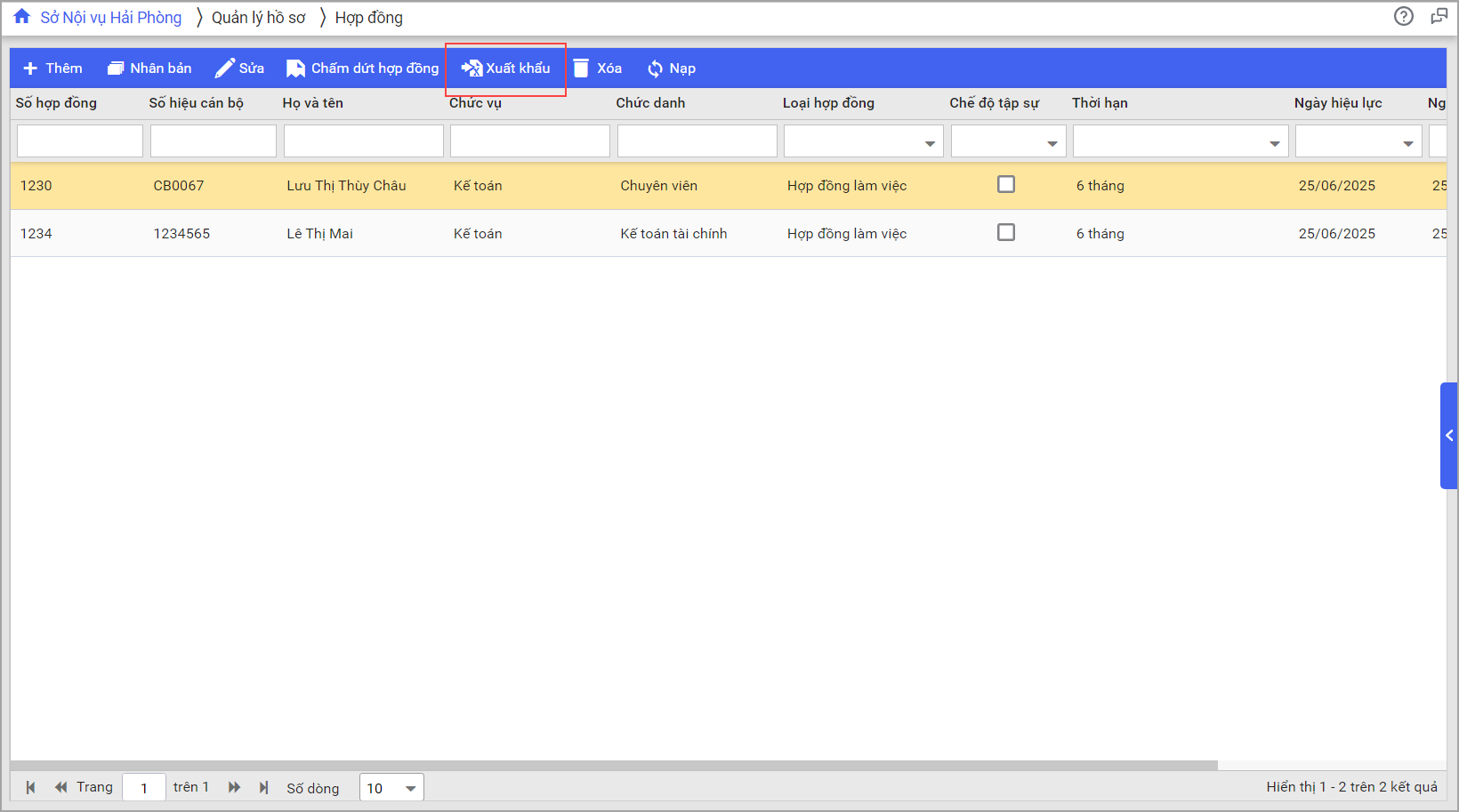The width and height of the screenshot is (1459, 812).
Task: Click Hợp đồng breadcrumb
Action: [369, 18]
